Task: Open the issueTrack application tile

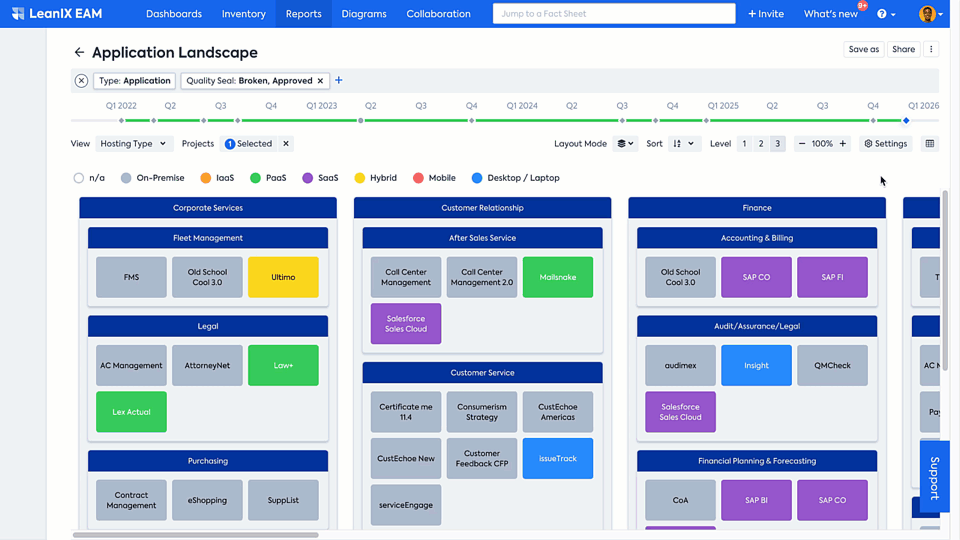Action: [558, 459]
